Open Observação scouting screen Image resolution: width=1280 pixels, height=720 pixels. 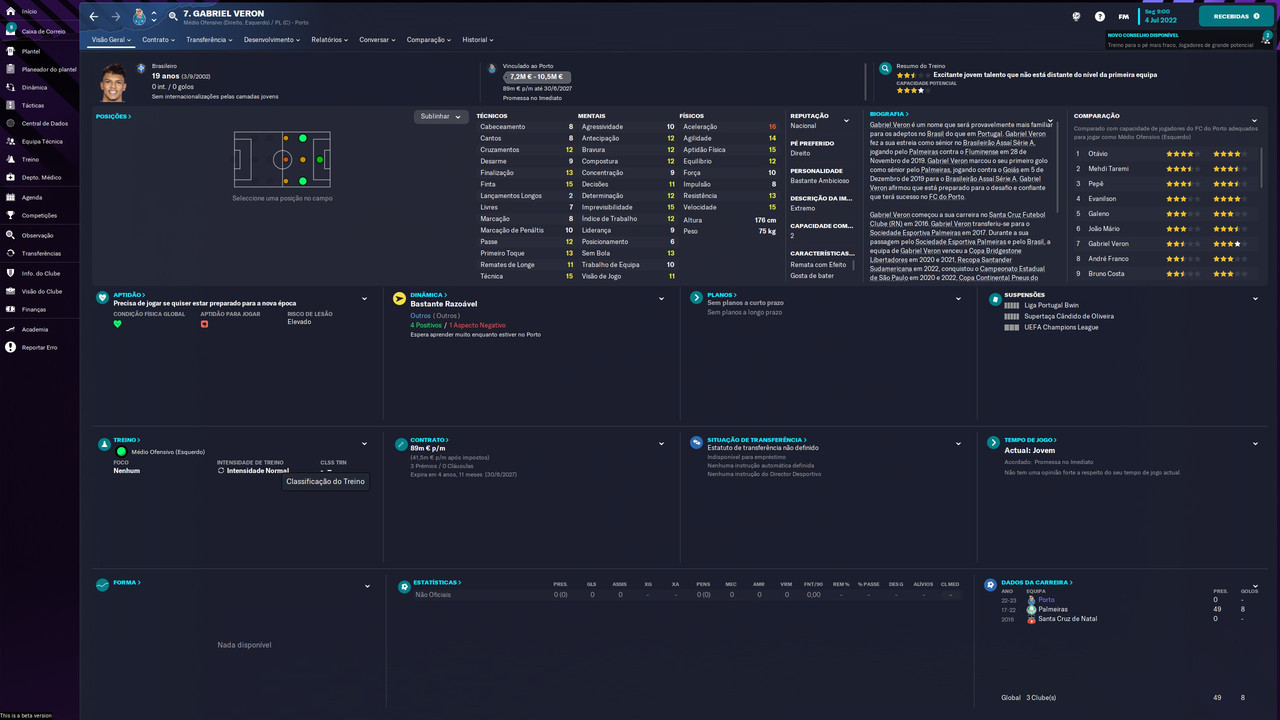[x=35, y=235]
